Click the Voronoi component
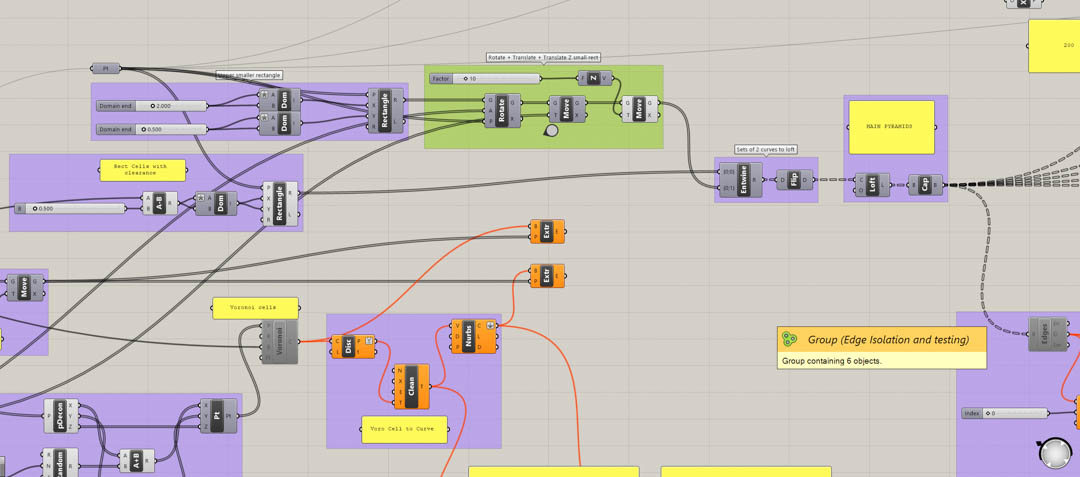The image size is (1080, 477). (x=280, y=341)
